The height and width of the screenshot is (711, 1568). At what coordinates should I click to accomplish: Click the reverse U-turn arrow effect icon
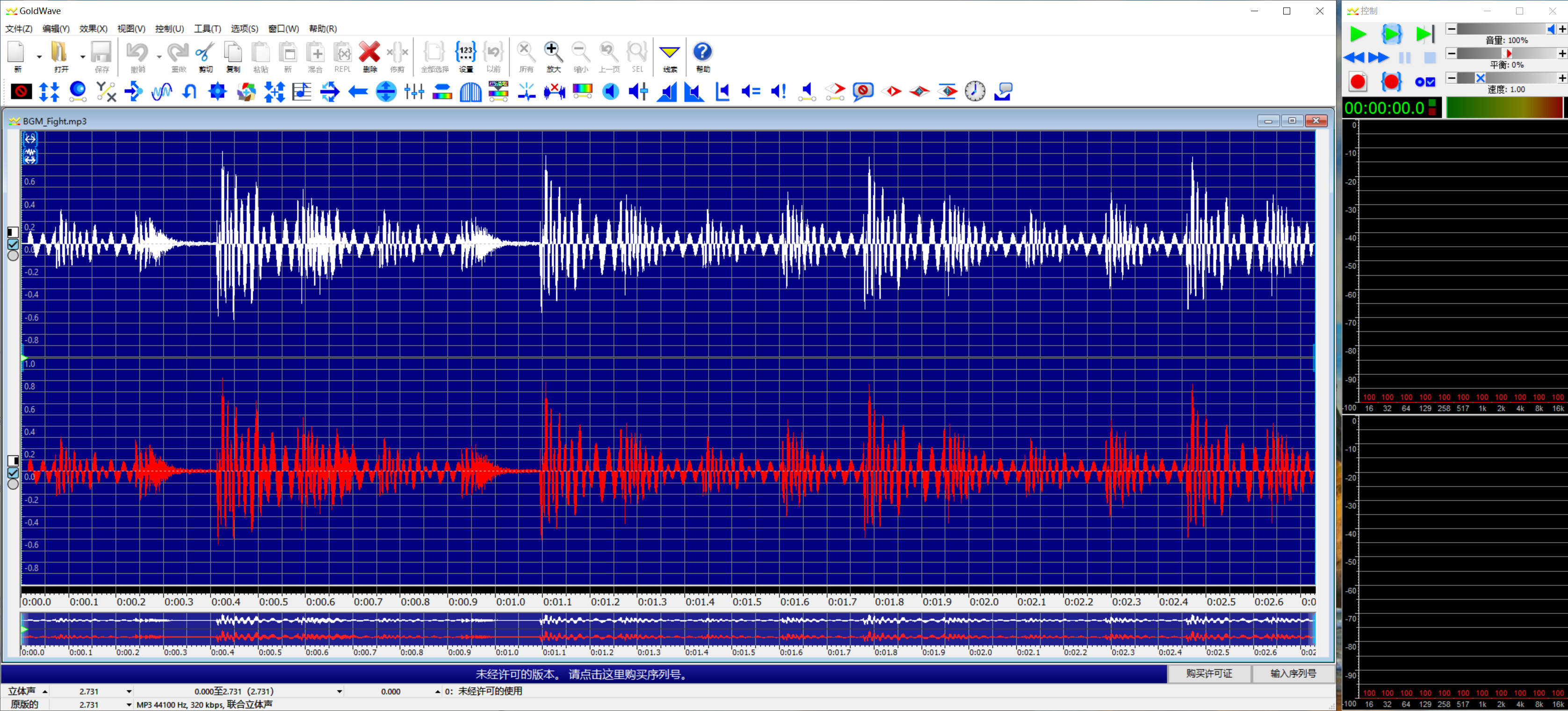[189, 92]
